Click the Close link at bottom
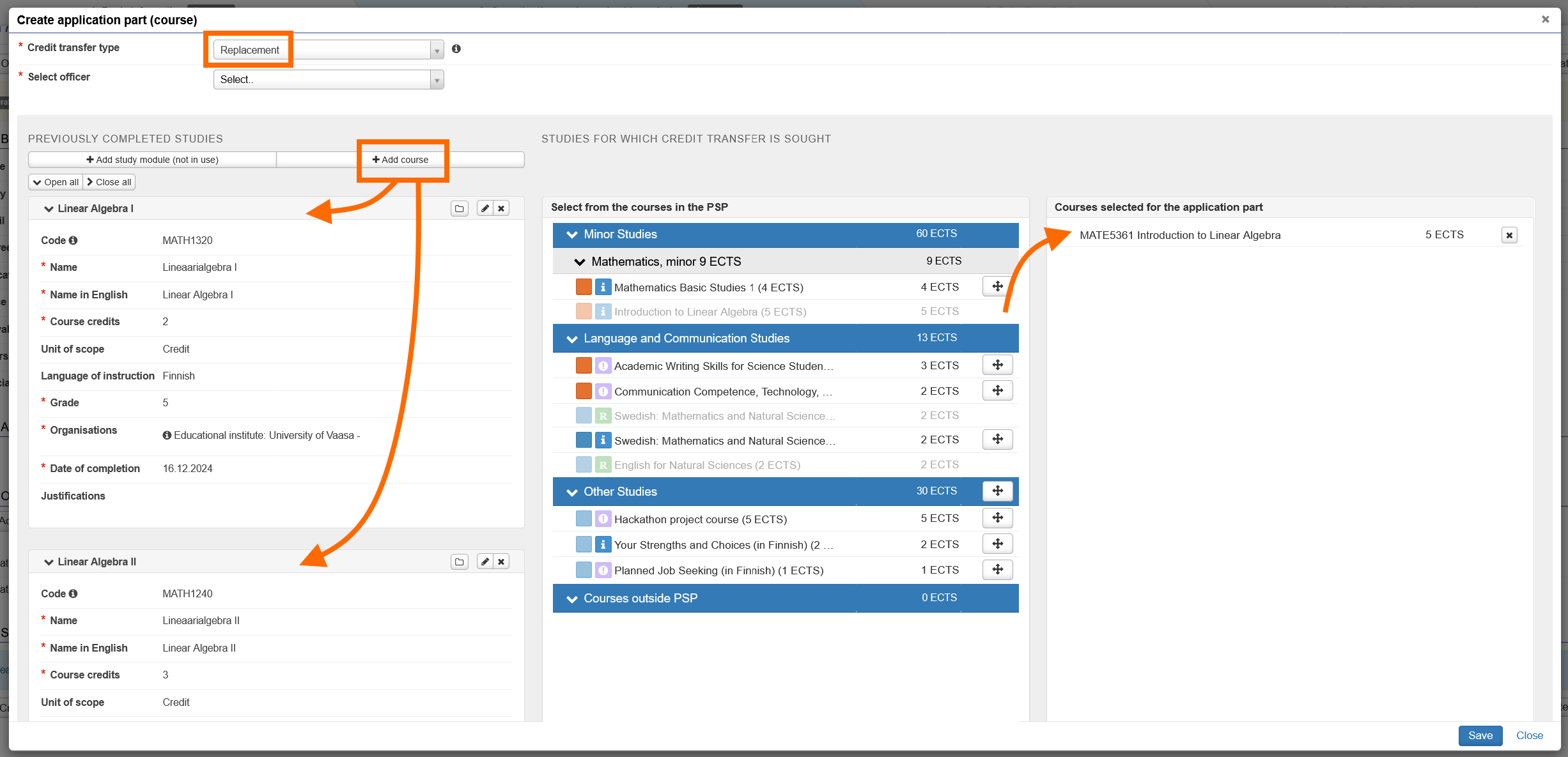 [x=1529, y=735]
